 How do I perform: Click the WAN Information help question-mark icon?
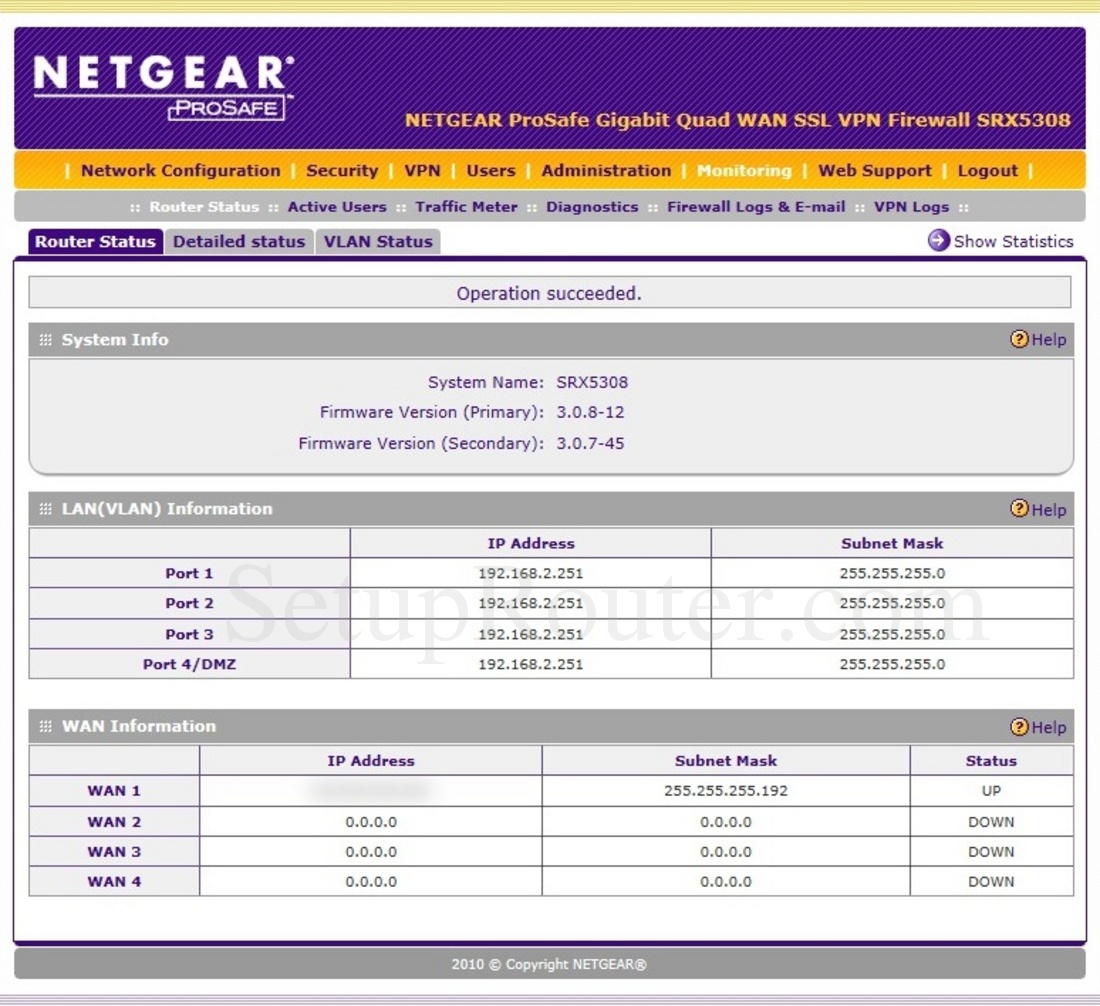pyautogui.click(x=1019, y=727)
